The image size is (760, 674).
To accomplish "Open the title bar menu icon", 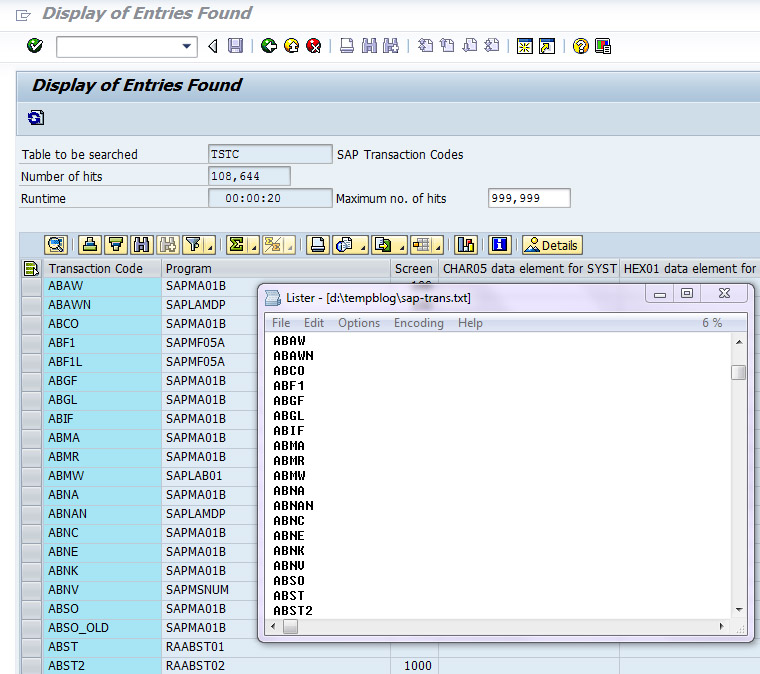I will coord(23,16).
